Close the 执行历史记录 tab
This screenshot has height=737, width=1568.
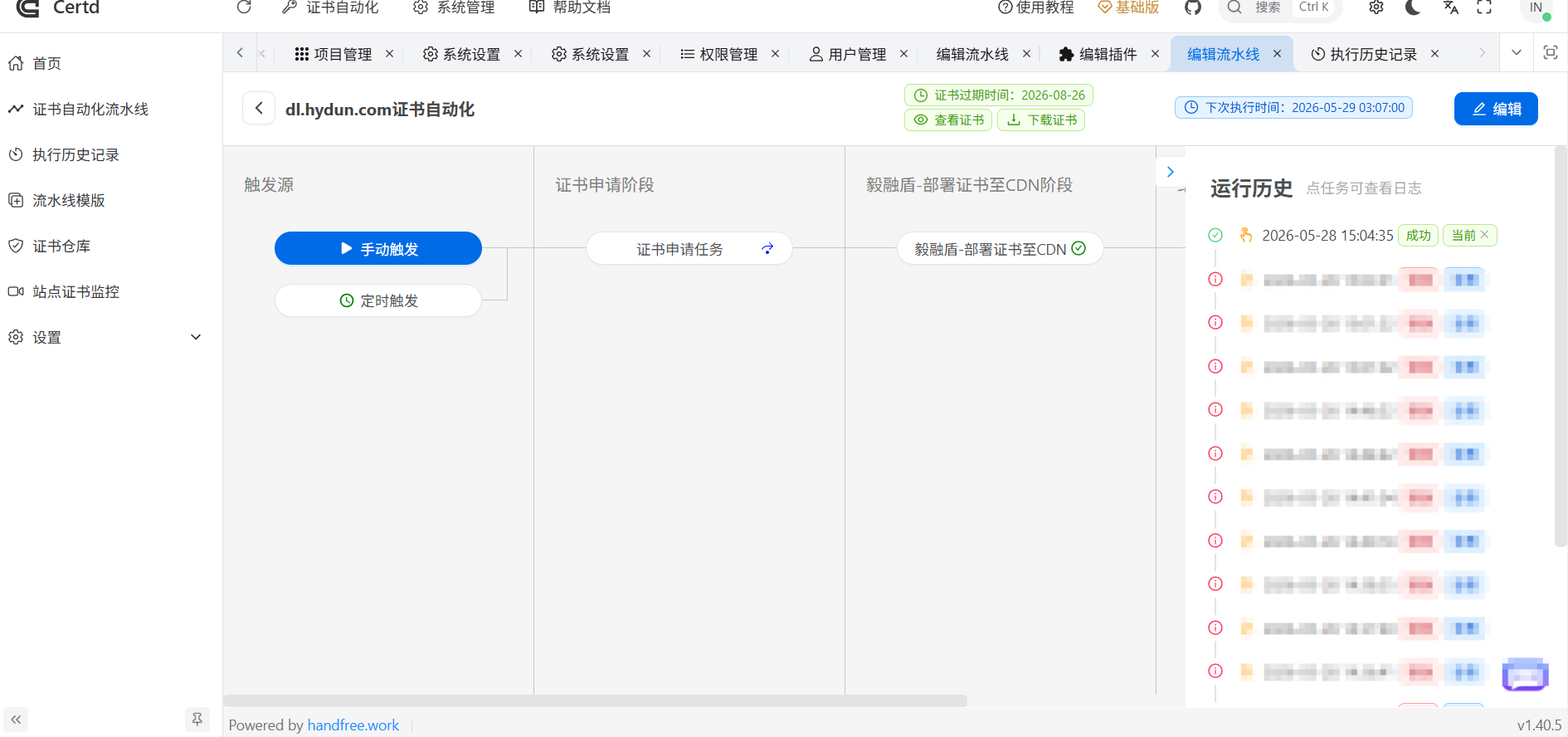[1435, 54]
